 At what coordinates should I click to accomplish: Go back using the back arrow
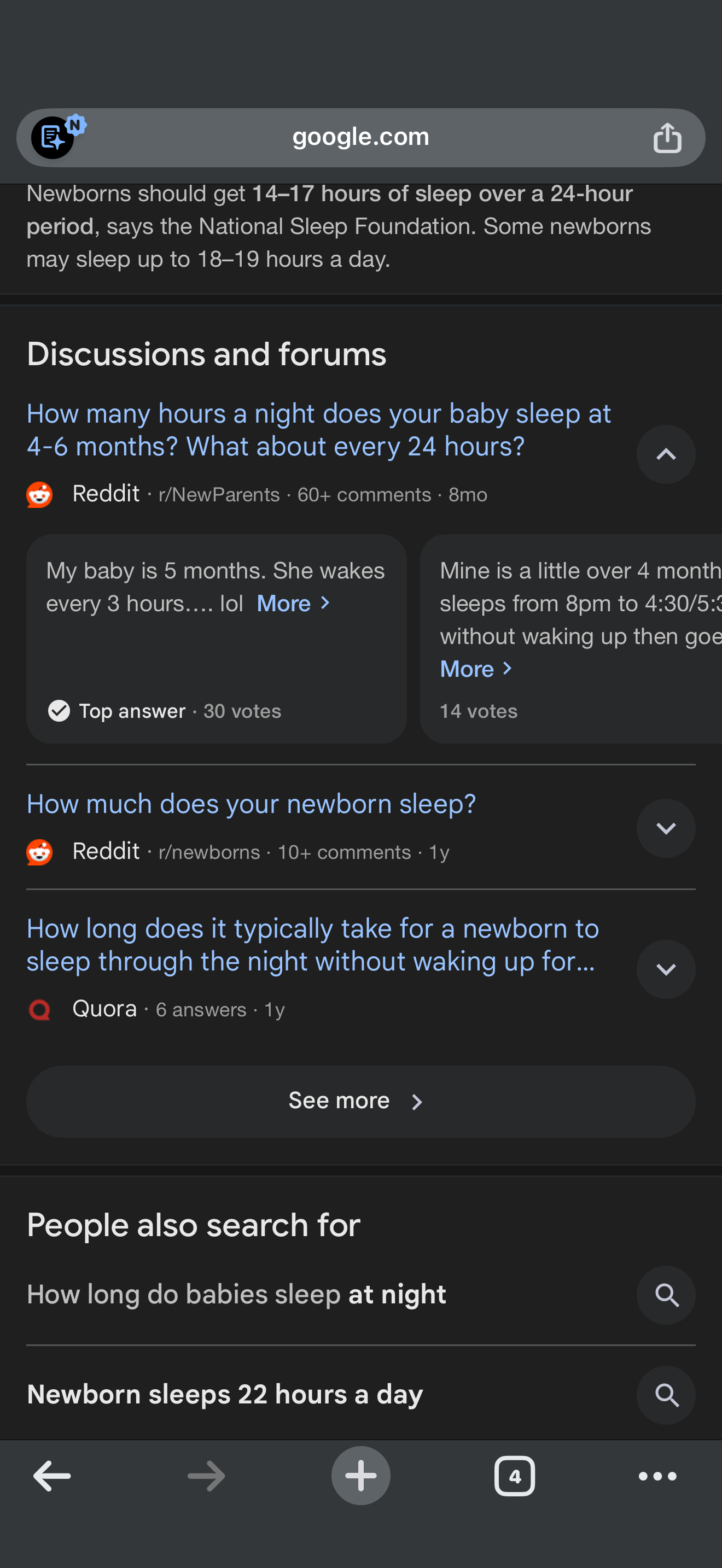pos(52,1476)
